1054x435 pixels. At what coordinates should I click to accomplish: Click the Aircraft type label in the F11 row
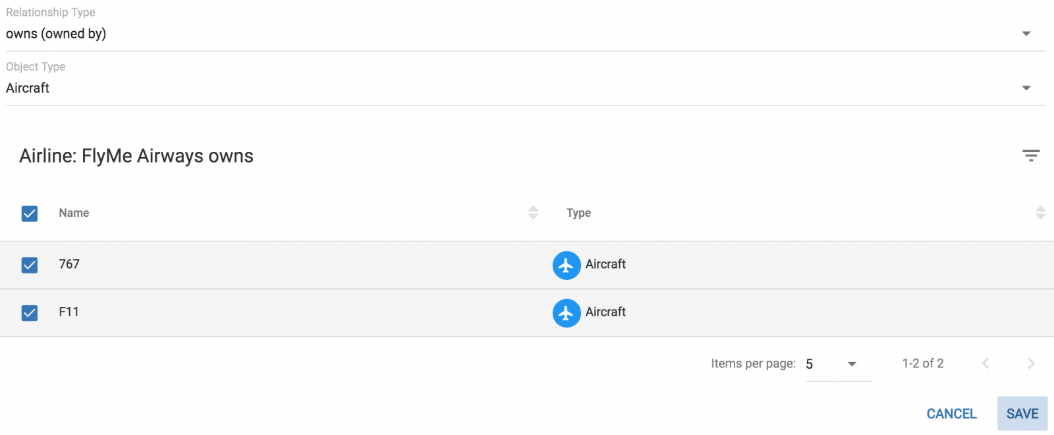point(606,312)
